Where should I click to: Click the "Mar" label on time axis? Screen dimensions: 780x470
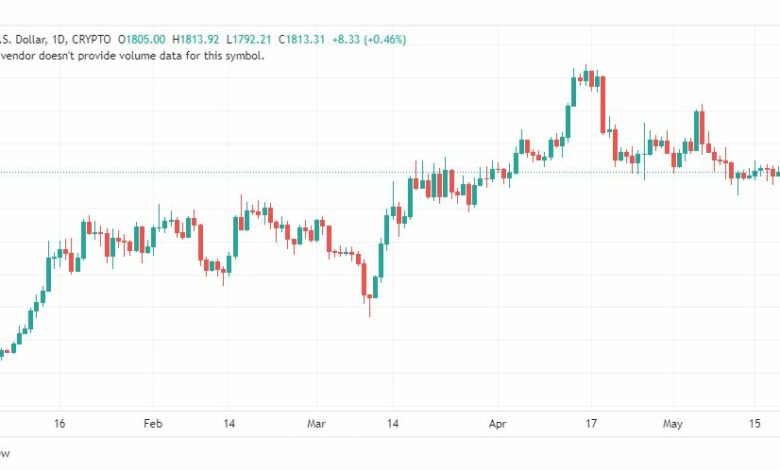pos(316,424)
